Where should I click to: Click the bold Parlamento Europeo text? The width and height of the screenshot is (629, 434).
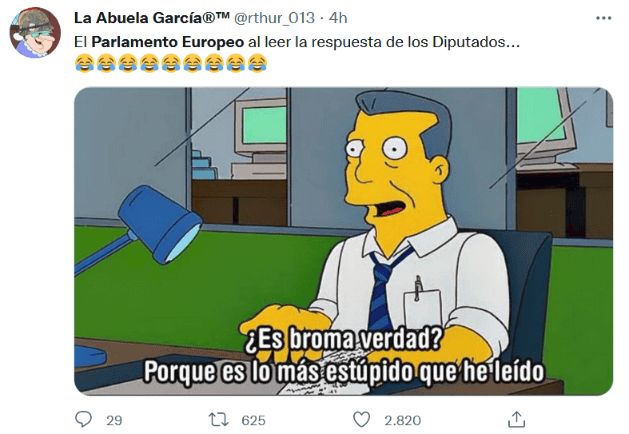click(x=168, y=42)
